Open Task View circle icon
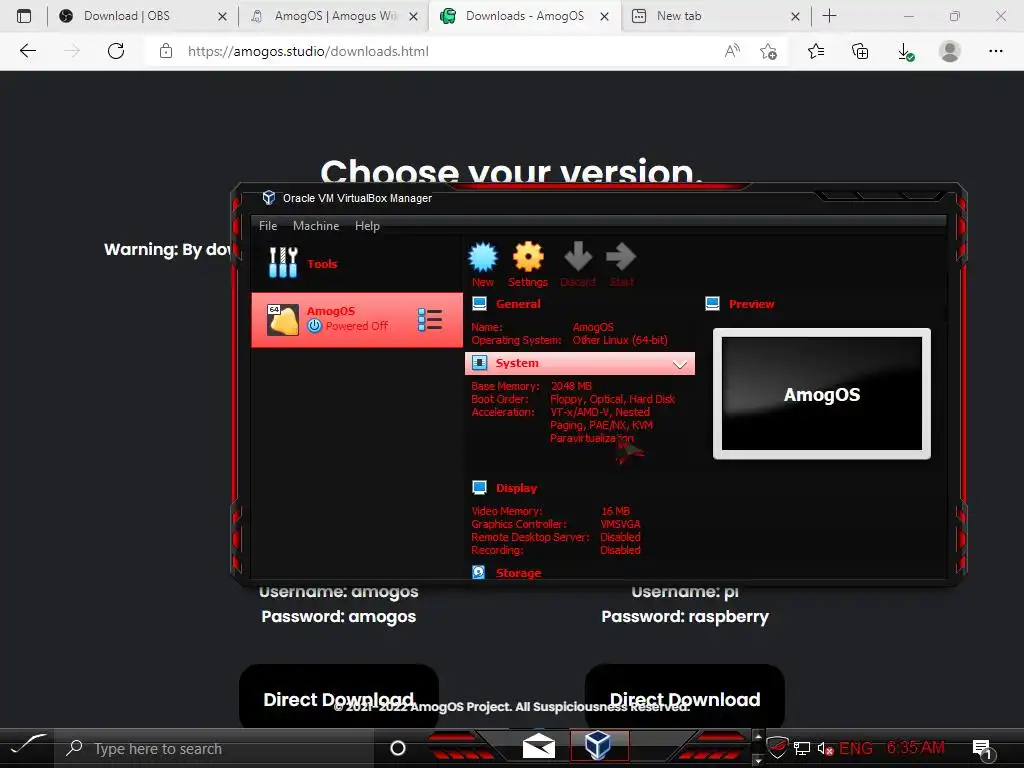Image resolution: width=1024 pixels, height=768 pixels. 398,748
